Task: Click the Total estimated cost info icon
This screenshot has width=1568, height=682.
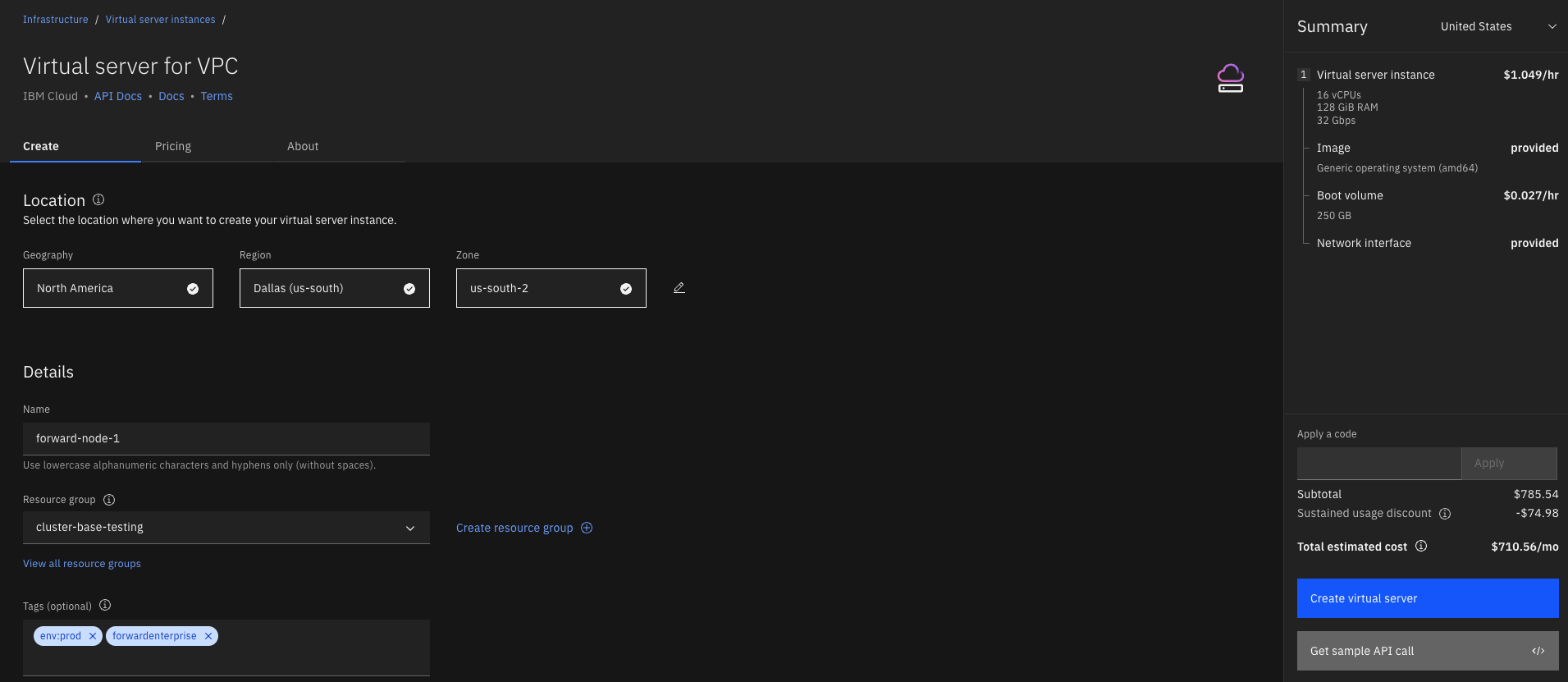Action: click(1421, 547)
